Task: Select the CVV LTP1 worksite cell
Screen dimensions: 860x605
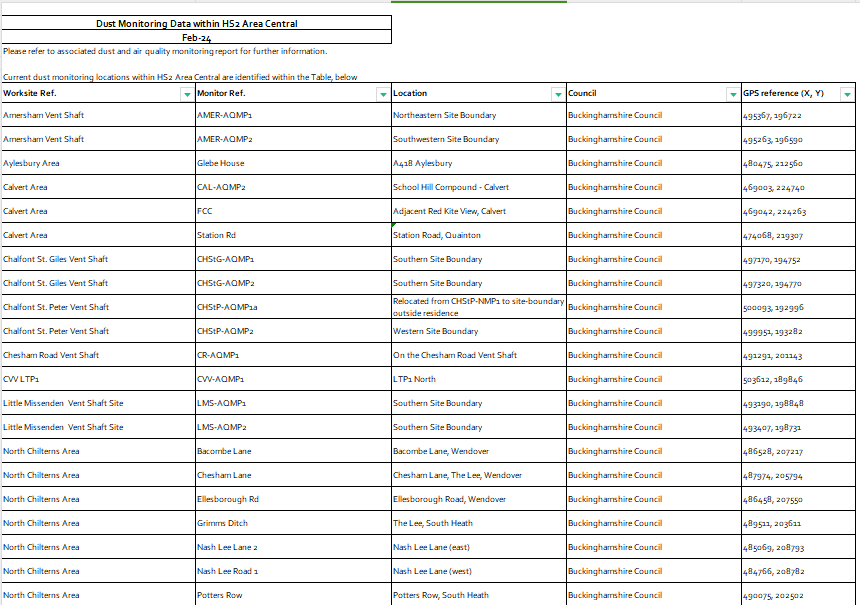Action: [20, 379]
